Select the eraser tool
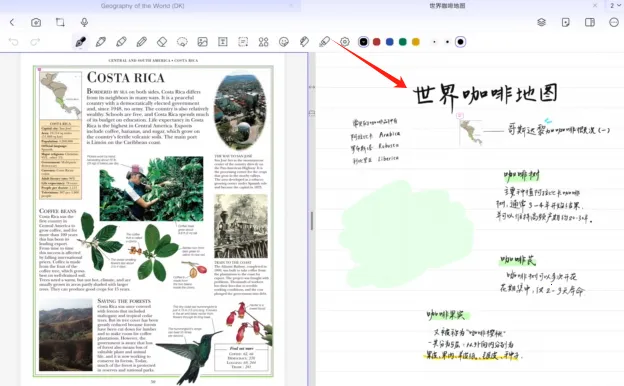Screen dimensions: 624x386 coord(162,42)
